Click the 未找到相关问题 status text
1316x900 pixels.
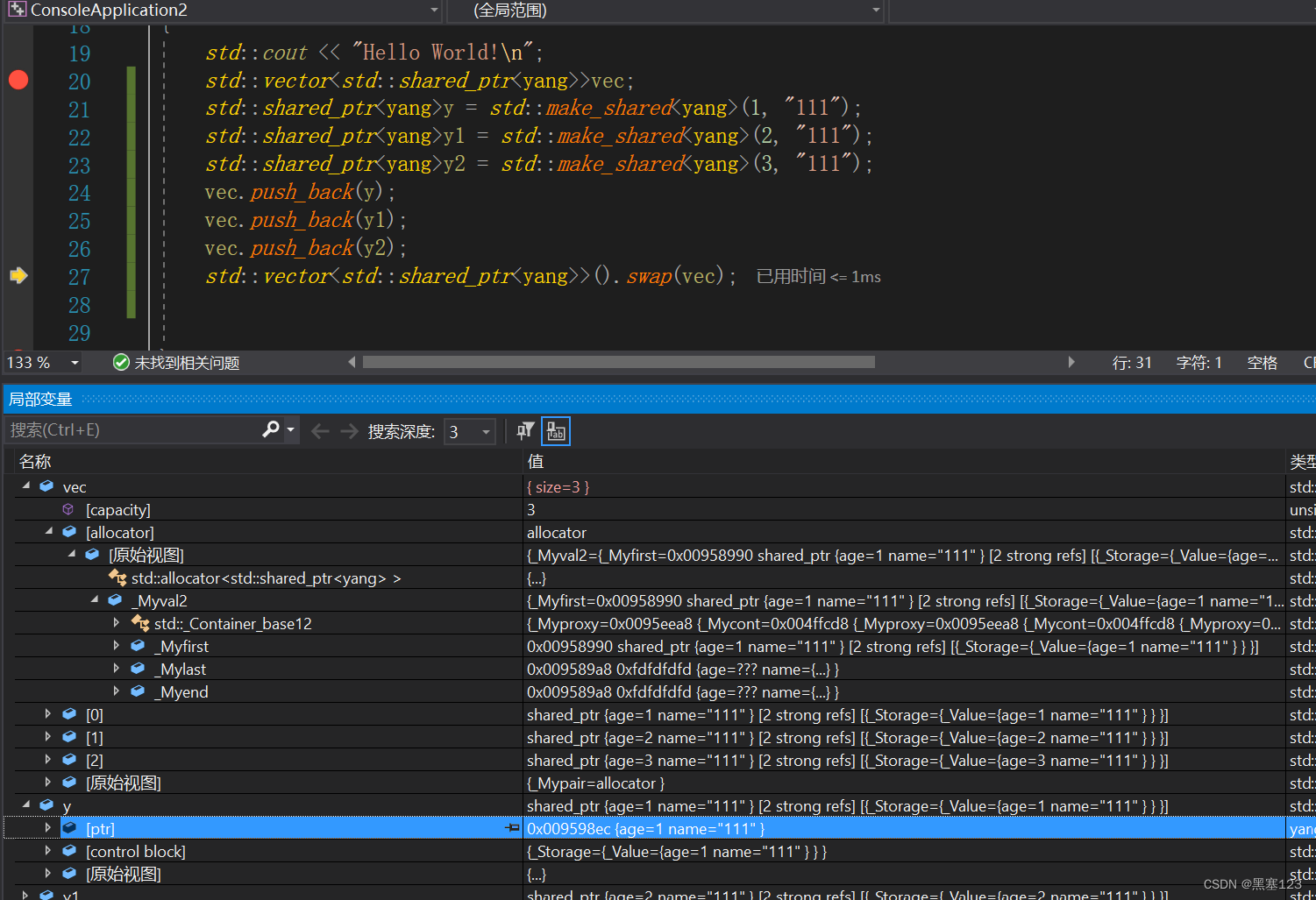tap(187, 363)
